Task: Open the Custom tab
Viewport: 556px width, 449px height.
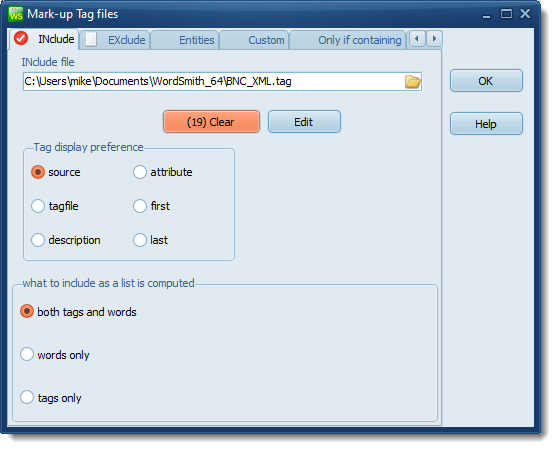Action: [254, 40]
